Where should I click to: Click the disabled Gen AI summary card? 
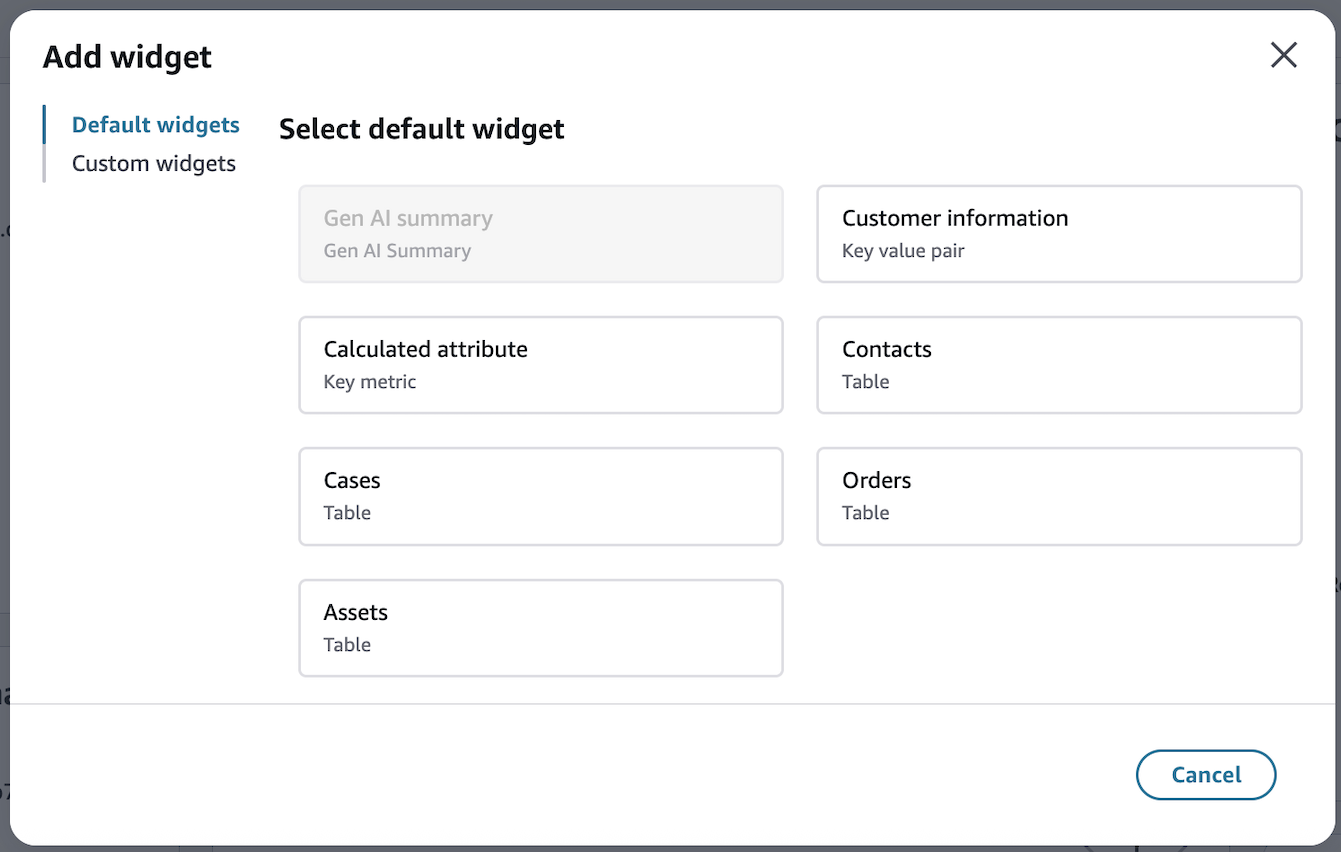click(540, 233)
